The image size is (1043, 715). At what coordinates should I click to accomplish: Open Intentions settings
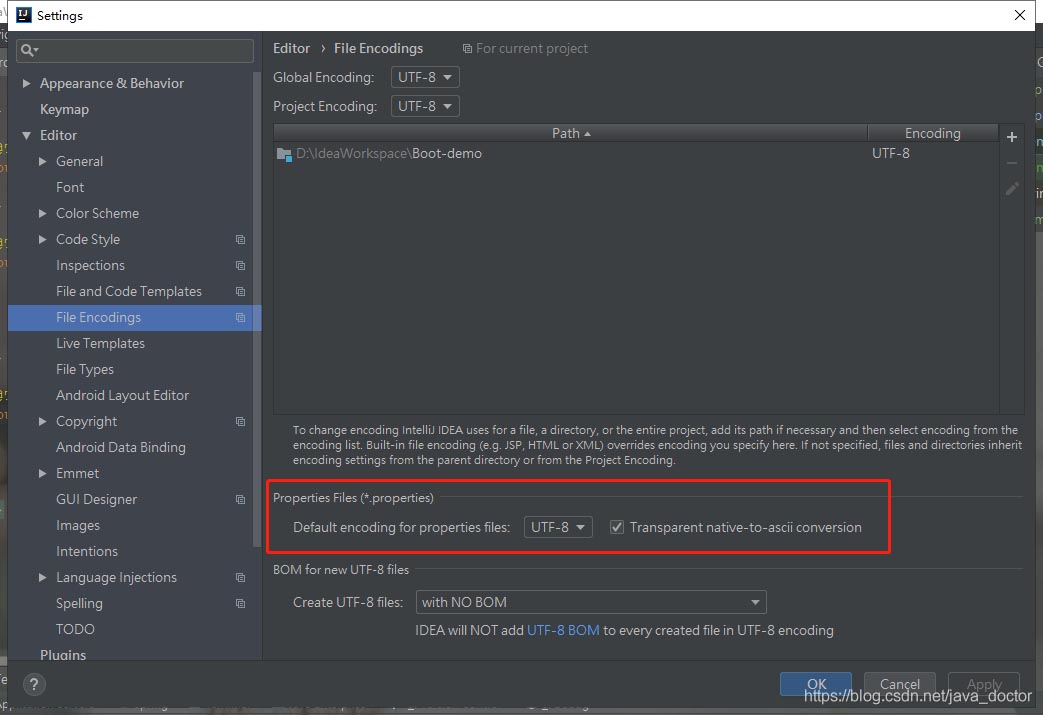click(86, 551)
